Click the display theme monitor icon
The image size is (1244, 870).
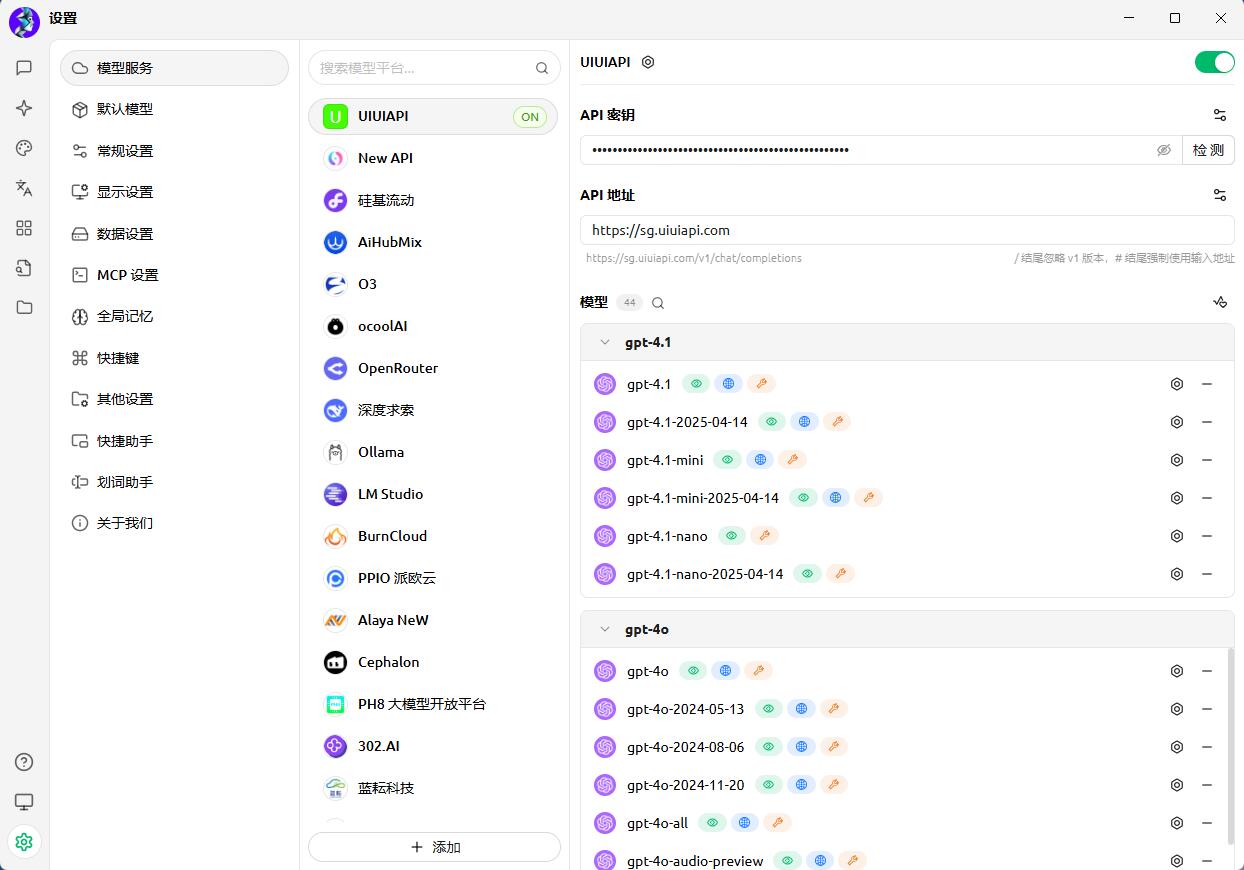pyautogui.click(x=24, y=802)
